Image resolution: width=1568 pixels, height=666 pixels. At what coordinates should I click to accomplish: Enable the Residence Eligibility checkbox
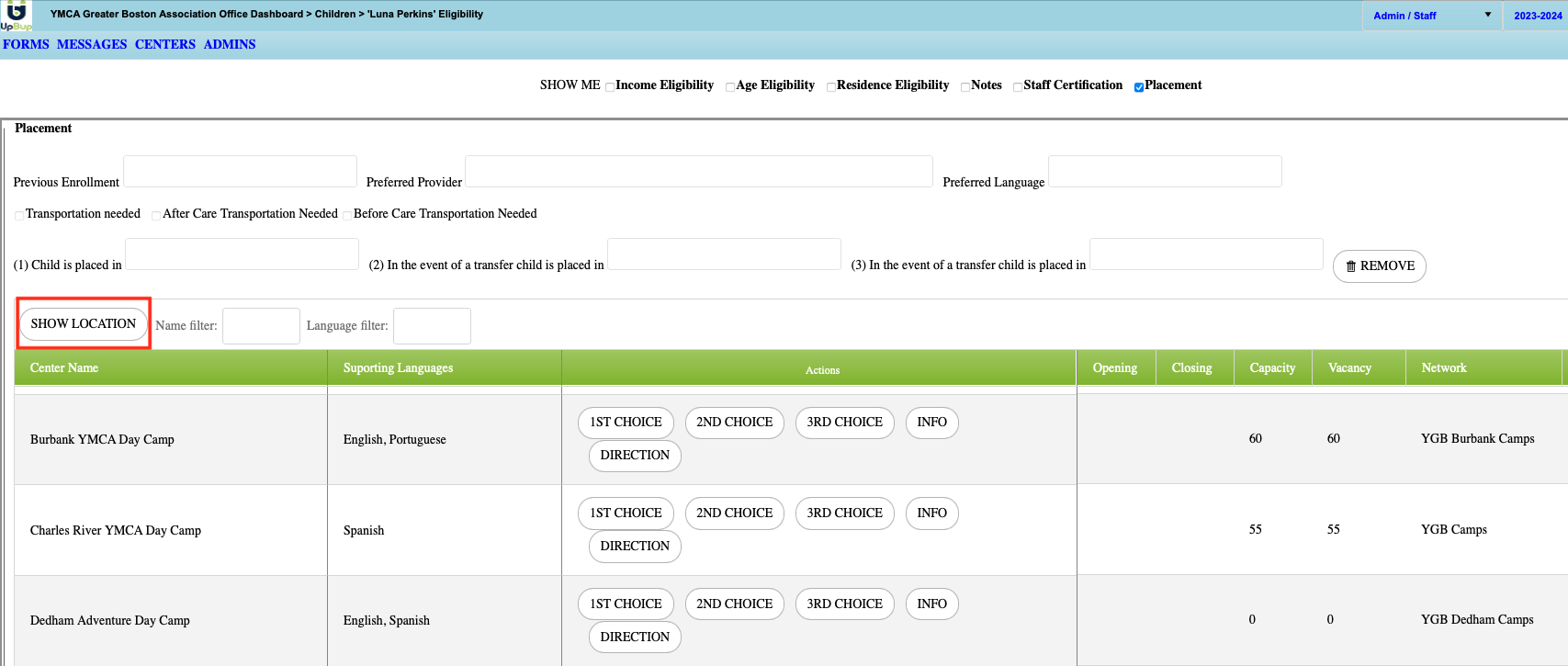point(831,87)
